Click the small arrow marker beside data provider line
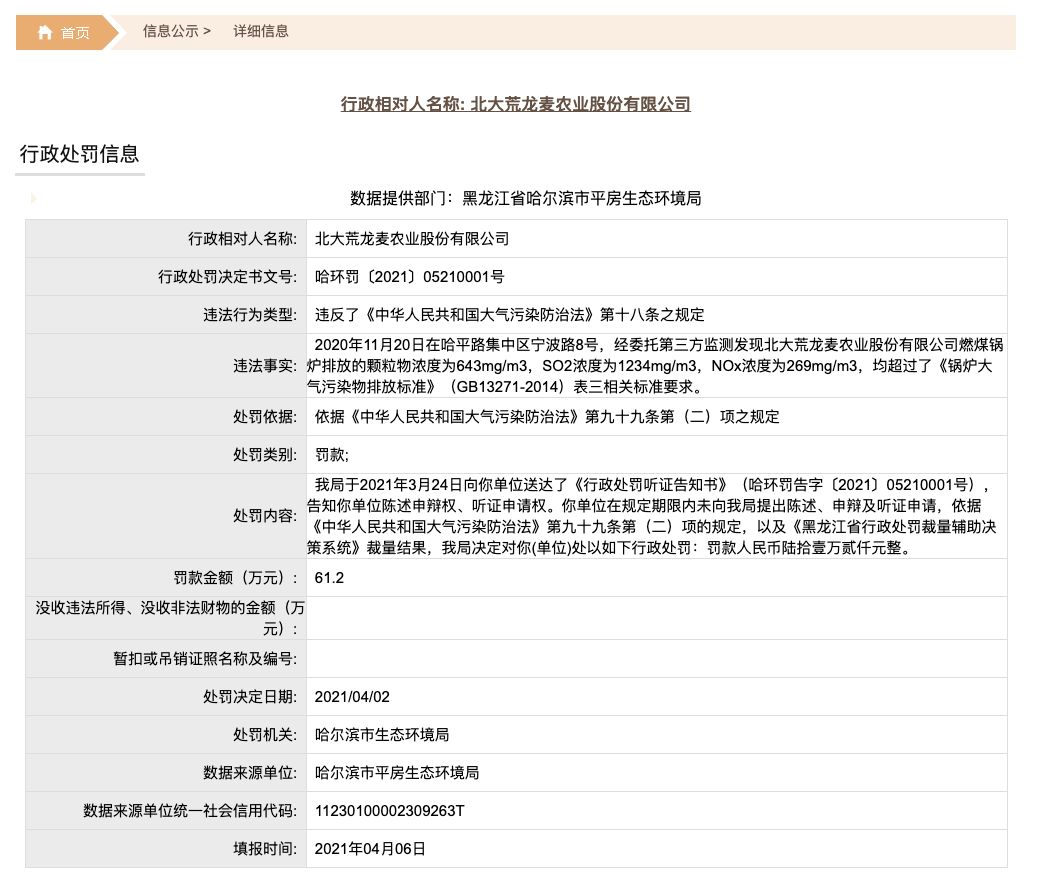1040x888 pixels. click(34, 199)
